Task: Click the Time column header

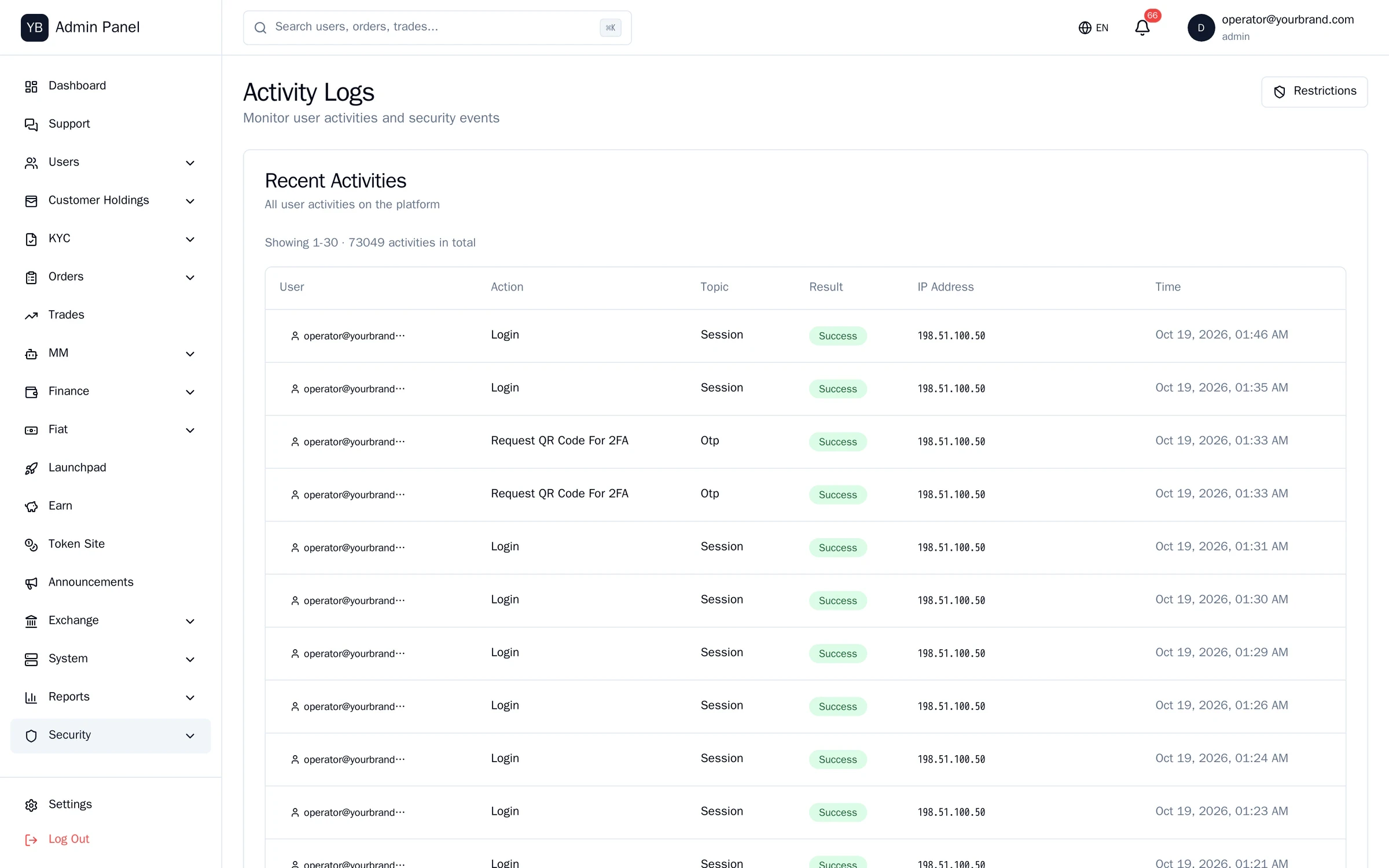Action: pyautogui.click(x=1168, y=287)
